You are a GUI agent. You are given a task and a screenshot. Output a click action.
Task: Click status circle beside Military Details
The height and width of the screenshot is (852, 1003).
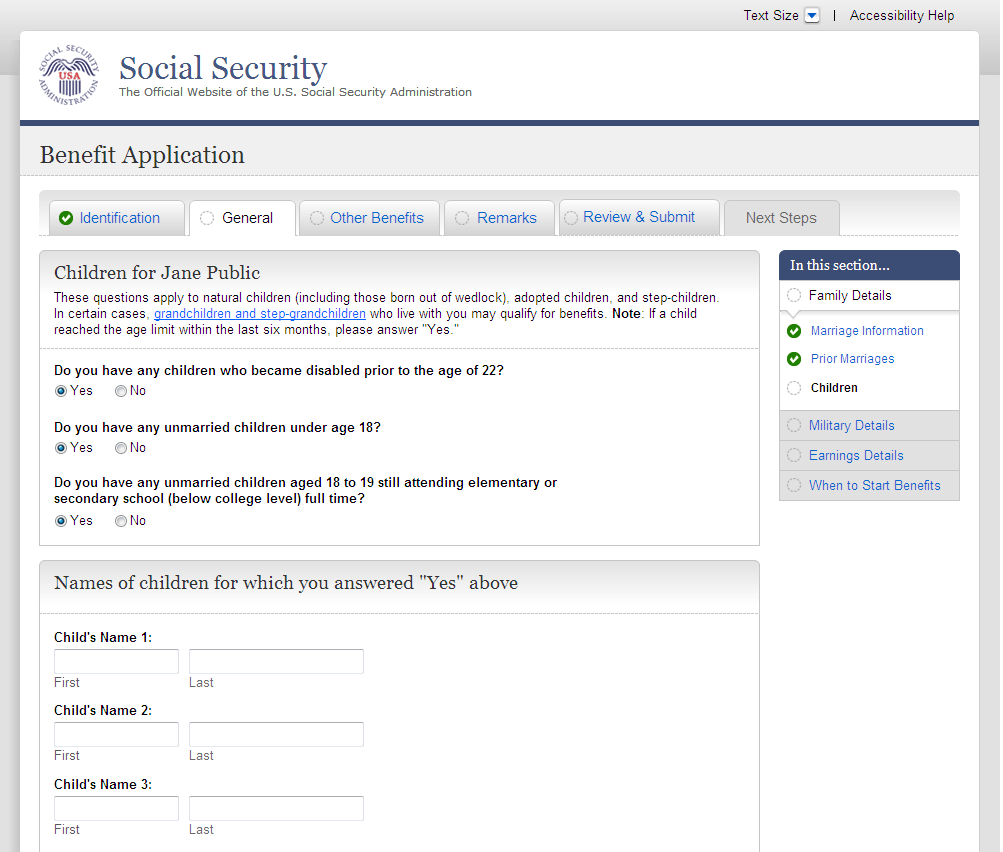(x=794, y=426)
